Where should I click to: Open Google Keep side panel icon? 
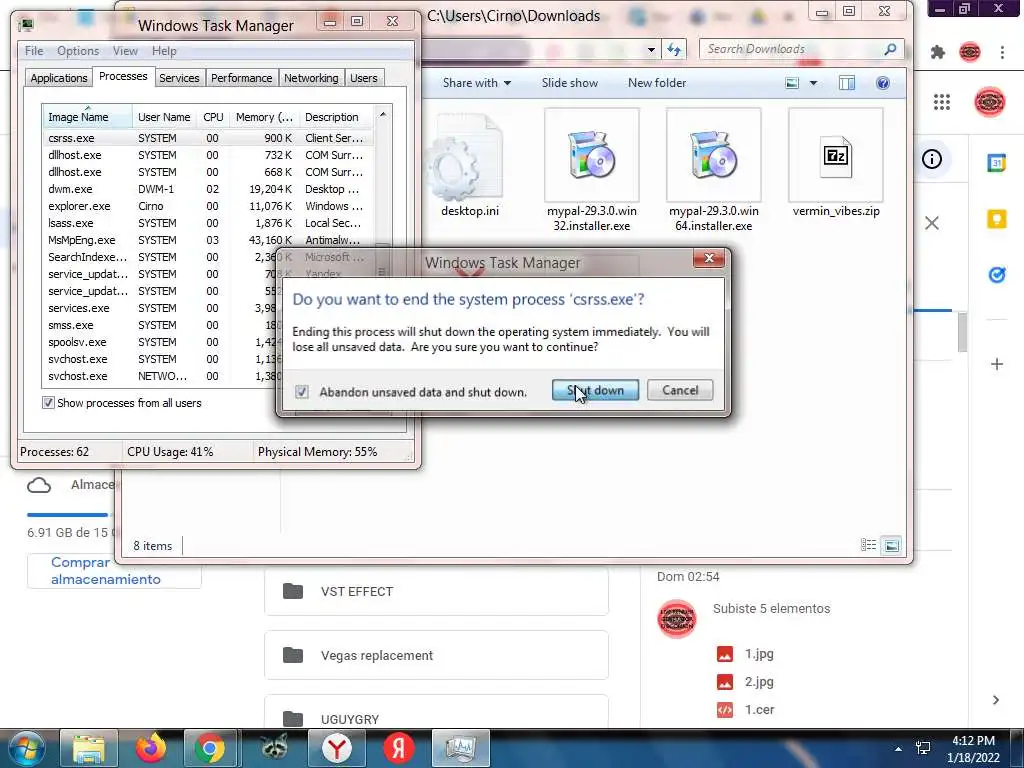coord(997,219)
